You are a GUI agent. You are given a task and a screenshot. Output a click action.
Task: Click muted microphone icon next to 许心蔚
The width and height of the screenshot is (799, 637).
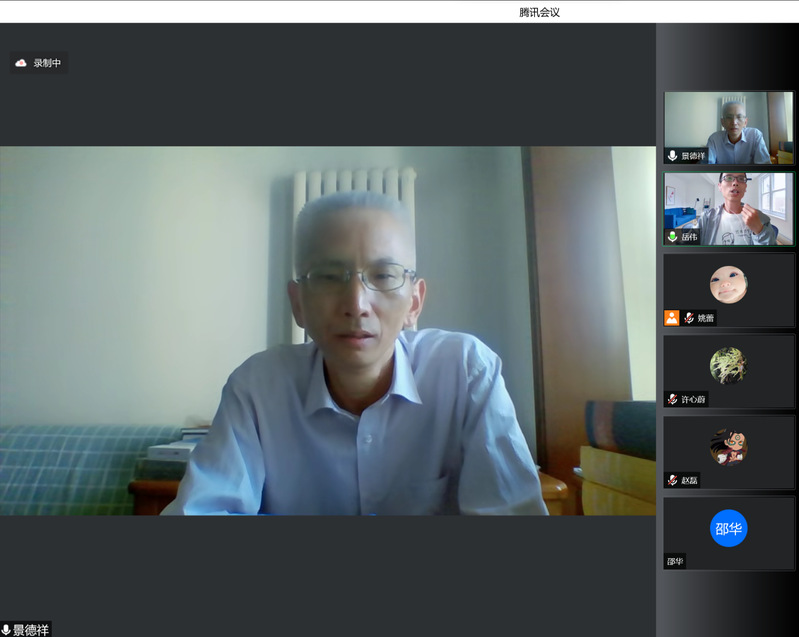click(673, 399)
